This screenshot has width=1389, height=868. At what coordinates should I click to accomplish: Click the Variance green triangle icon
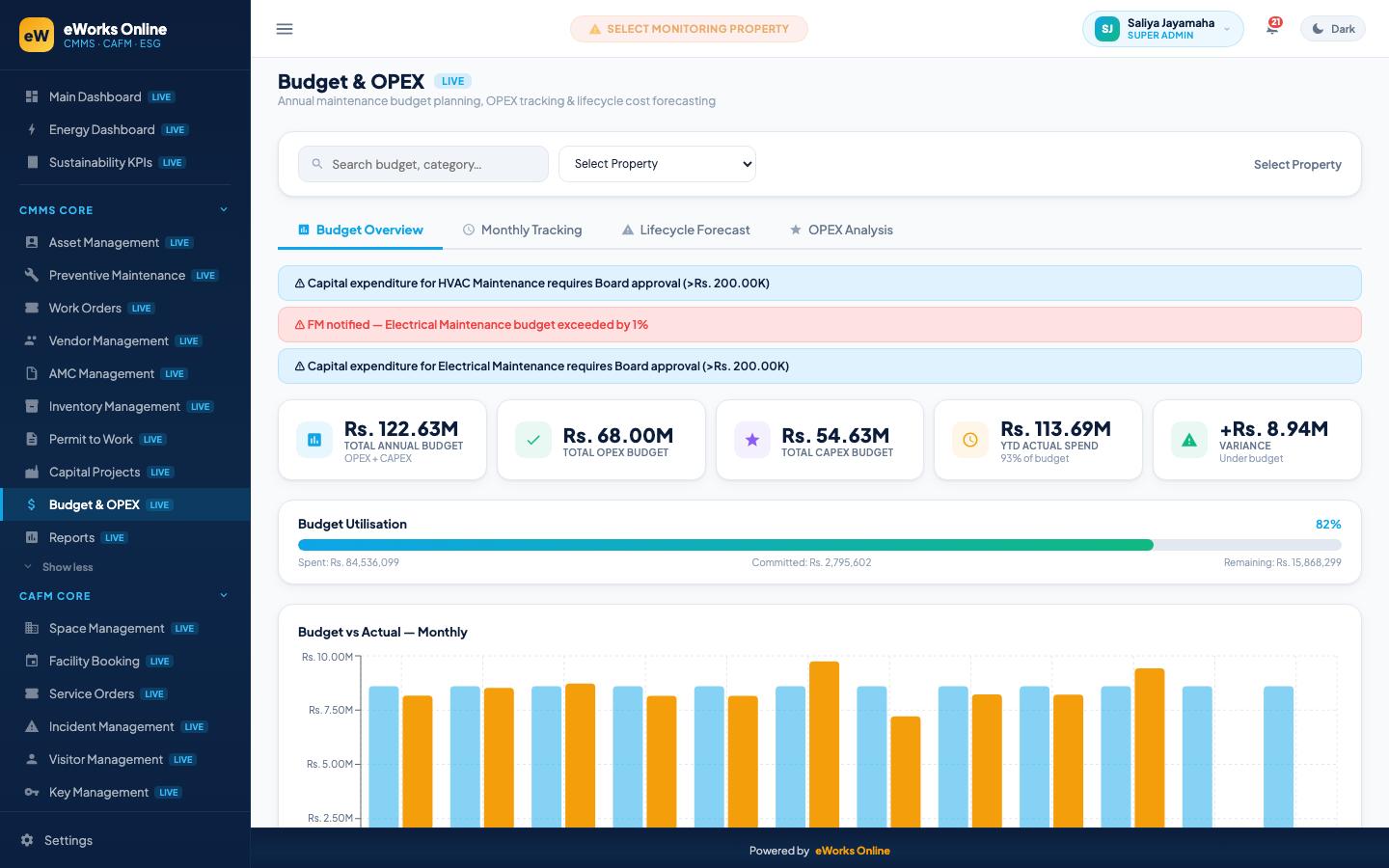pyautogui.click(x=1189, y=440)
